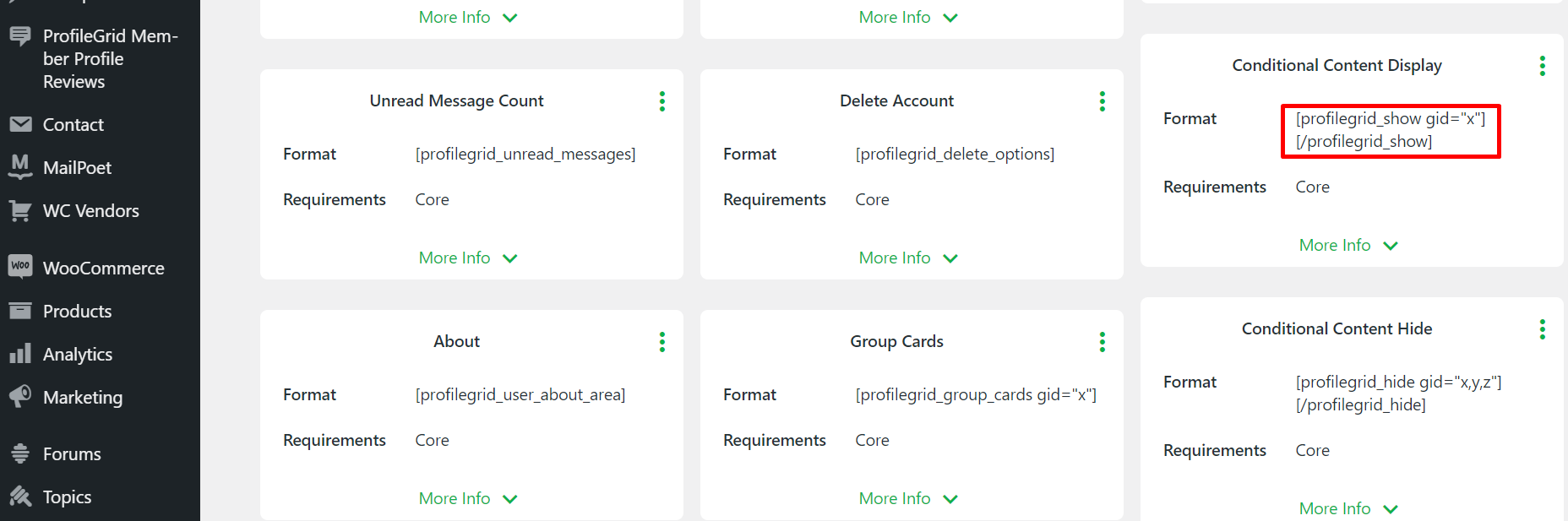Expand More Info on Conditional Content Hide
This screenshot has height=521, width=1568.
pos(1347,507)
